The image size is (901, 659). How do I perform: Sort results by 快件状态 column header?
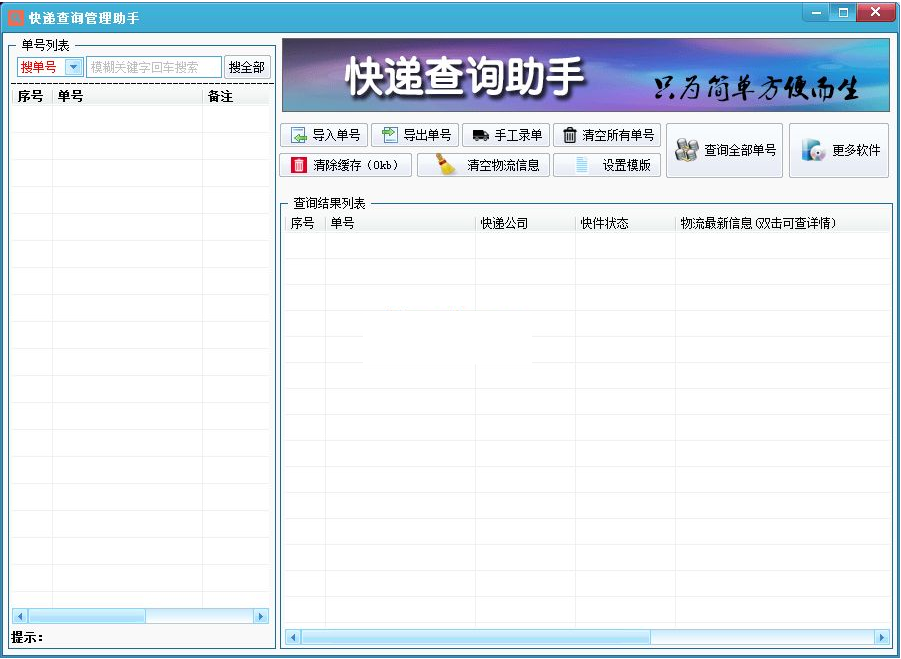coord(625,223)
